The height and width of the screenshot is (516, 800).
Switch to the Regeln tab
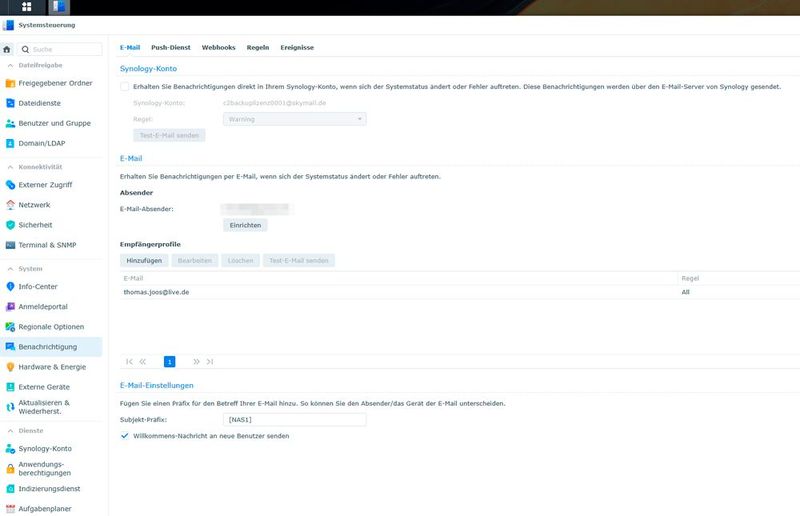coord(258,47)
